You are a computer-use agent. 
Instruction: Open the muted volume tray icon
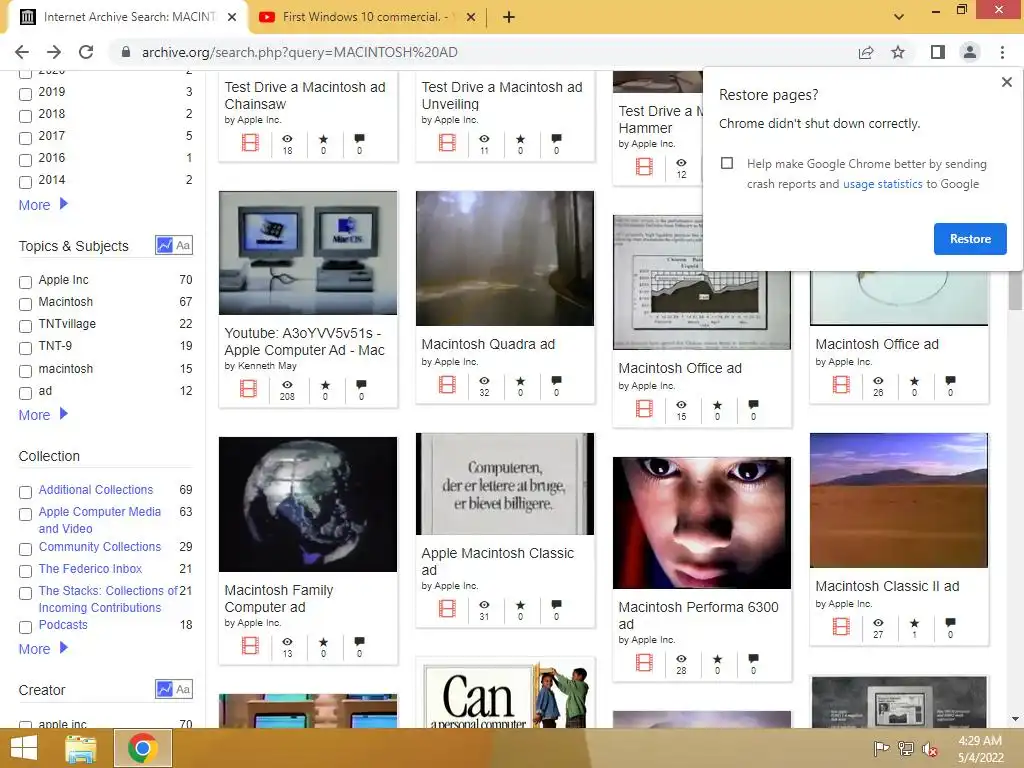929,749
